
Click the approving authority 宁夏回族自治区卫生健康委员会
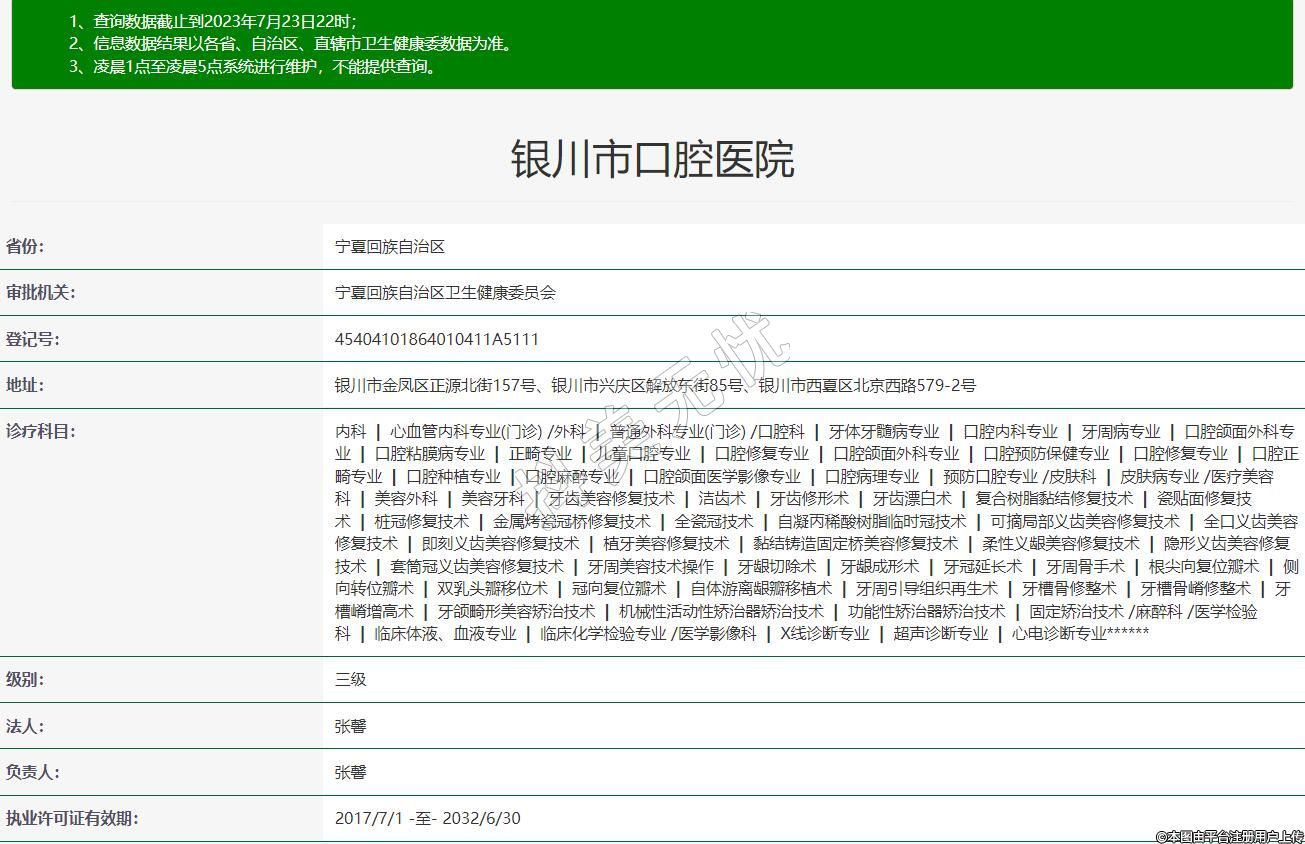pos(445,293)
